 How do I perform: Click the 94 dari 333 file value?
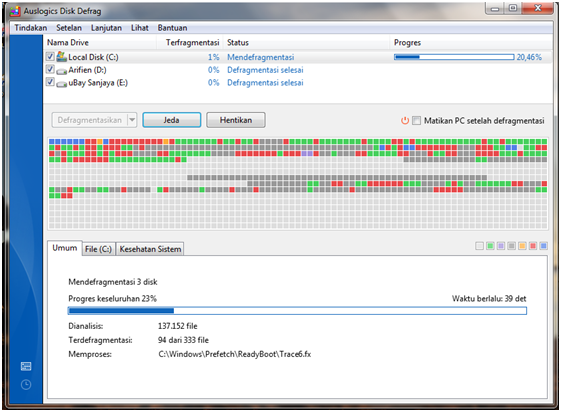coord(183,340)
